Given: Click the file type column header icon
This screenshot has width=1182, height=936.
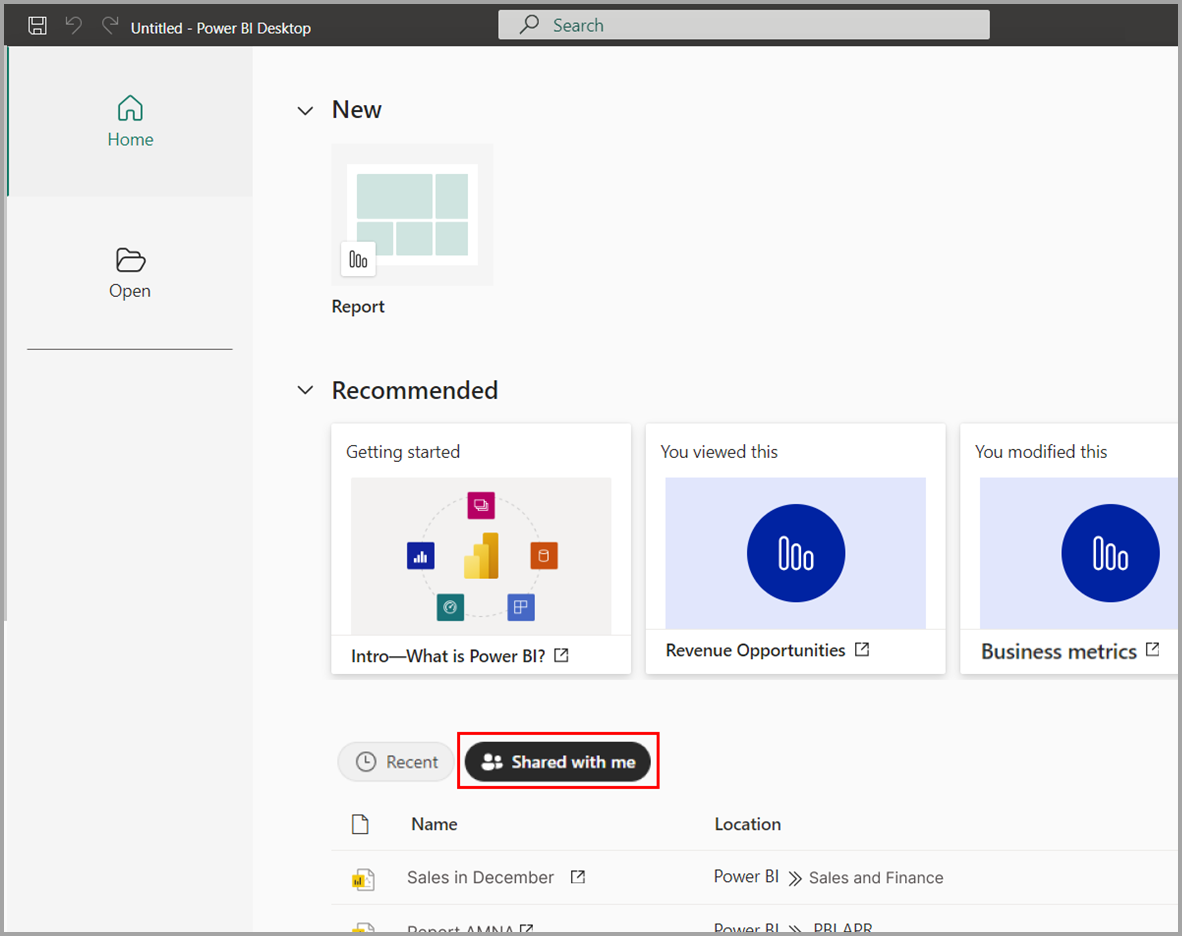Looking at the screenshot, I should tap(360, 824).
